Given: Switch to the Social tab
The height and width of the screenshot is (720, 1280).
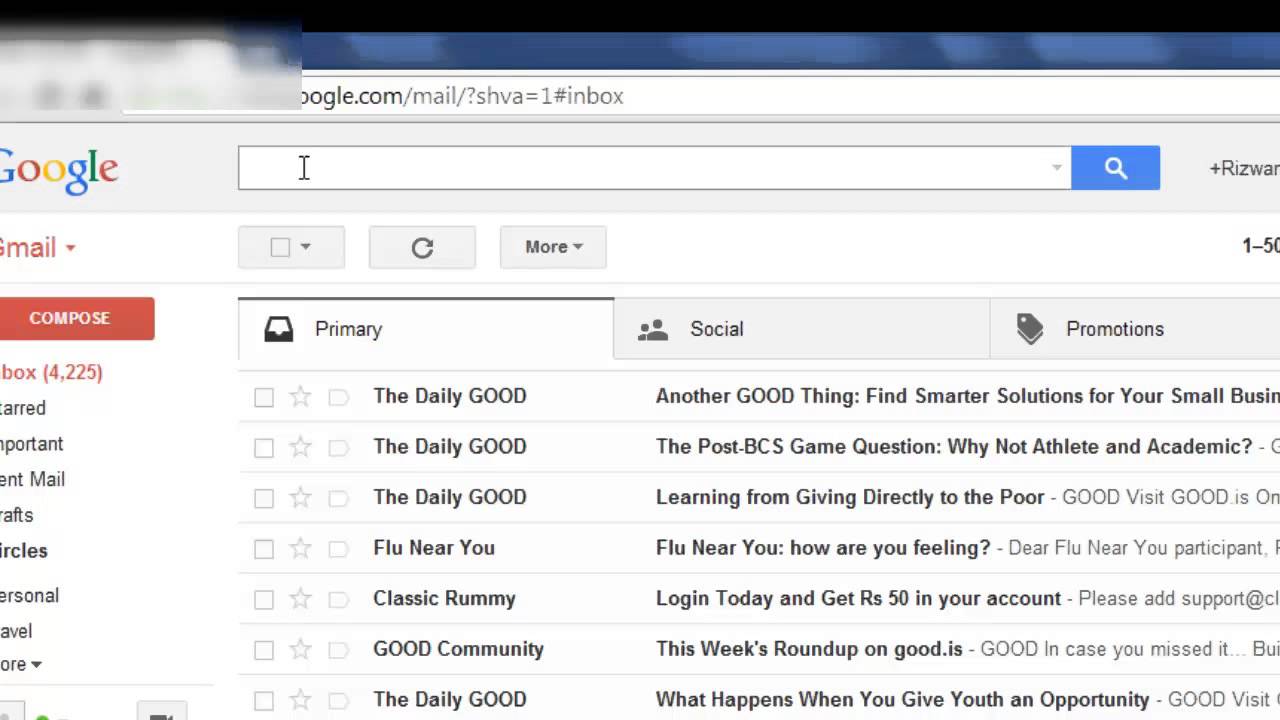Looking at the screenshot, I should pos(716,329).
